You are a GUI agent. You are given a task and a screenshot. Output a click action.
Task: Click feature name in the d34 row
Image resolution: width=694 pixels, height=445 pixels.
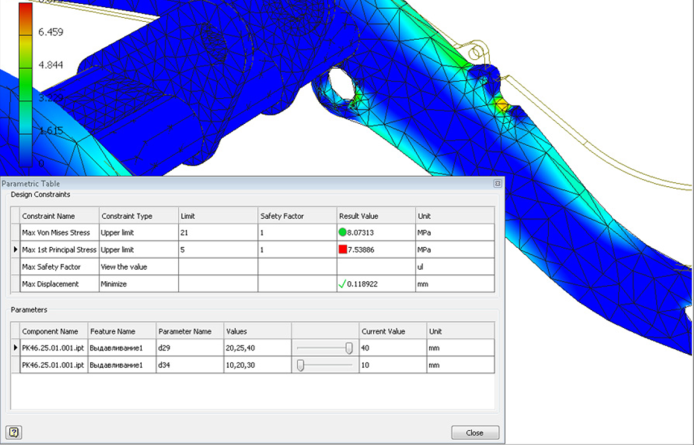(x=122, y=365)
